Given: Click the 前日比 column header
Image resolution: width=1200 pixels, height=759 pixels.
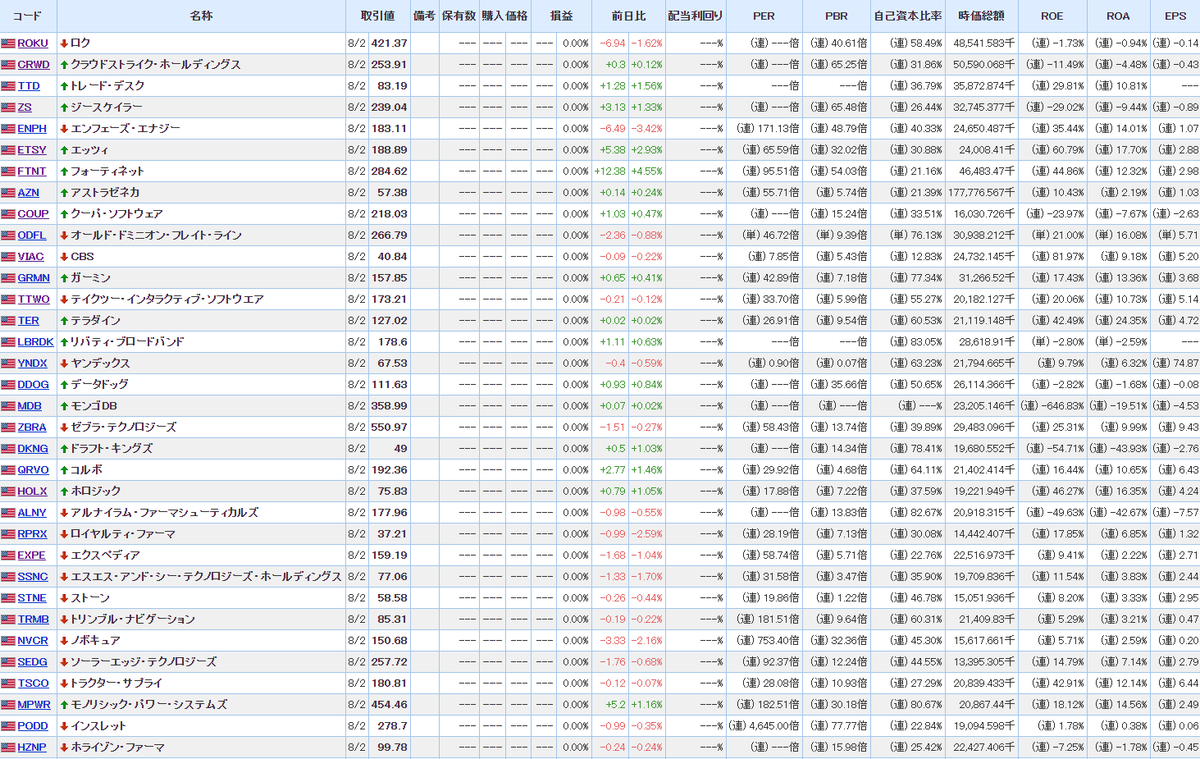Looking at the screenshot, I should 629,16.
